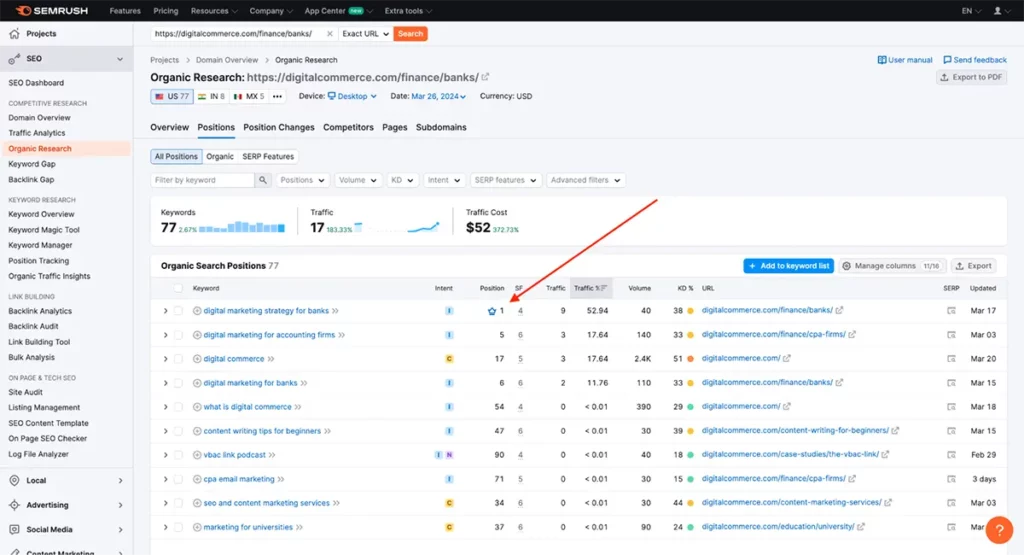Open the KD filter dropdown
Image resolution: width=1024 pixels, height=555 pixels.
(402, 180)
